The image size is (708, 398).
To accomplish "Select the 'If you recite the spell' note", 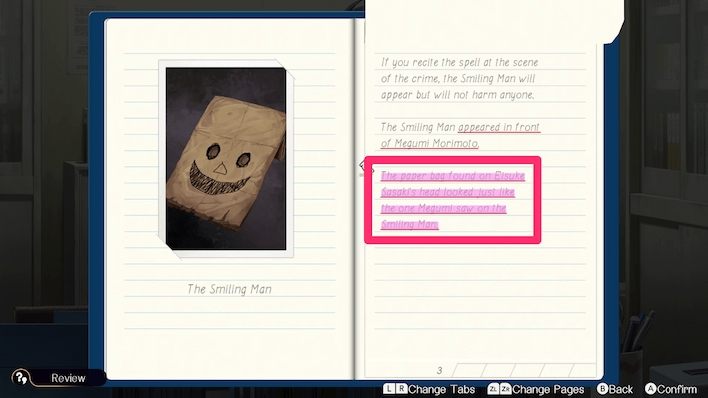I will click(460, 79).
